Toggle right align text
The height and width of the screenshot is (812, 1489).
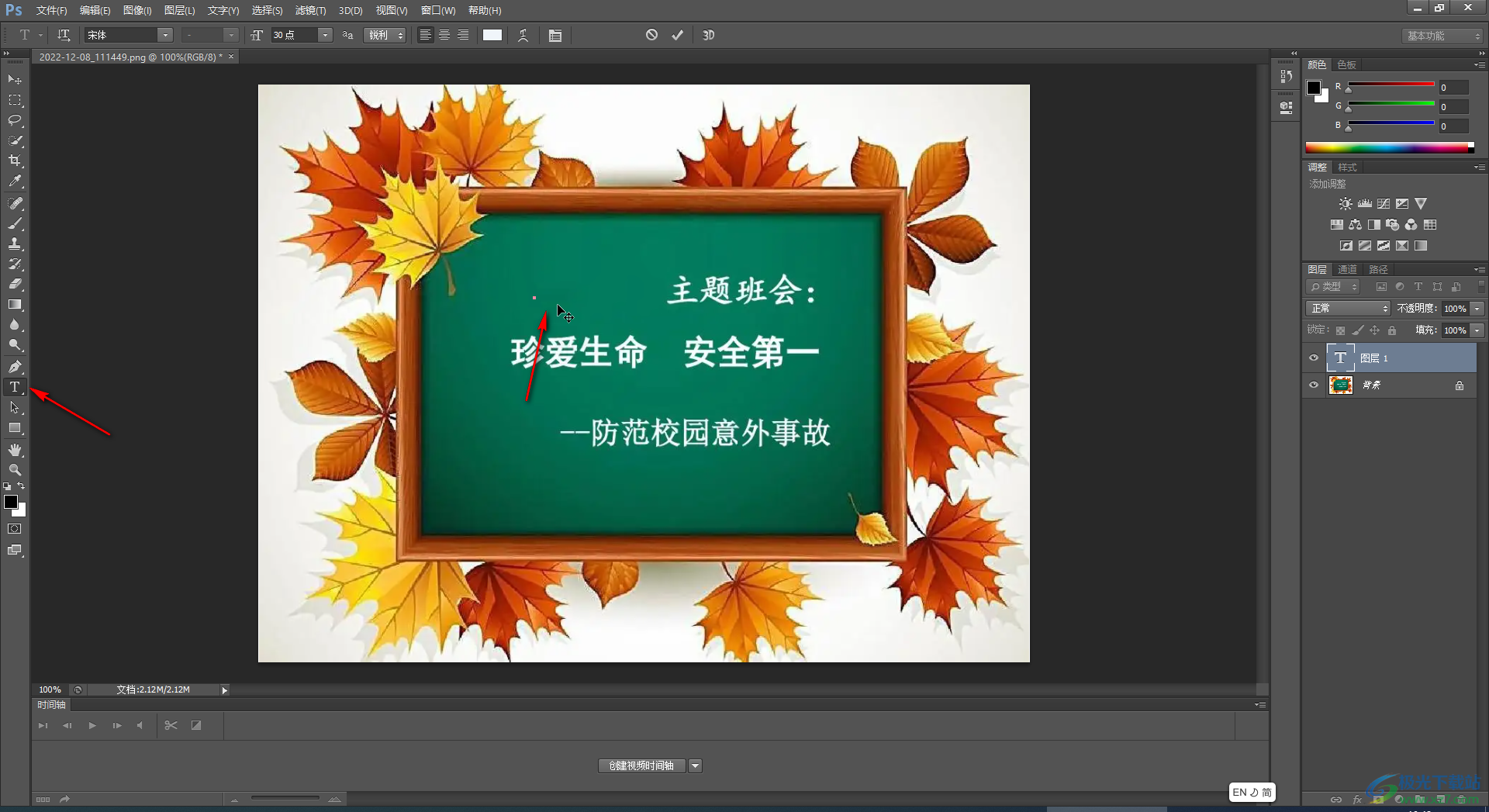point(463,35)
